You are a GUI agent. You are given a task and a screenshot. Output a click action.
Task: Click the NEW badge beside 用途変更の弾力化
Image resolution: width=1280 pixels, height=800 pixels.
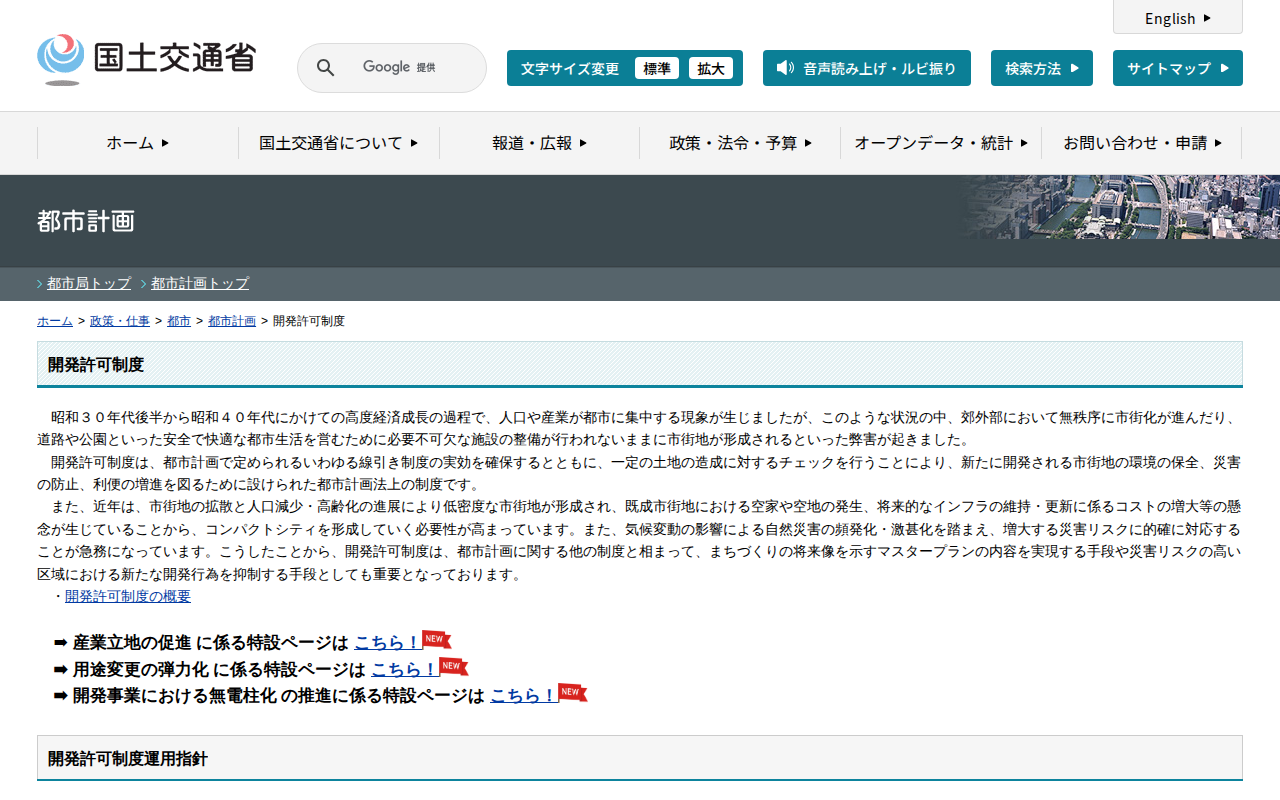tap(453, 667)
